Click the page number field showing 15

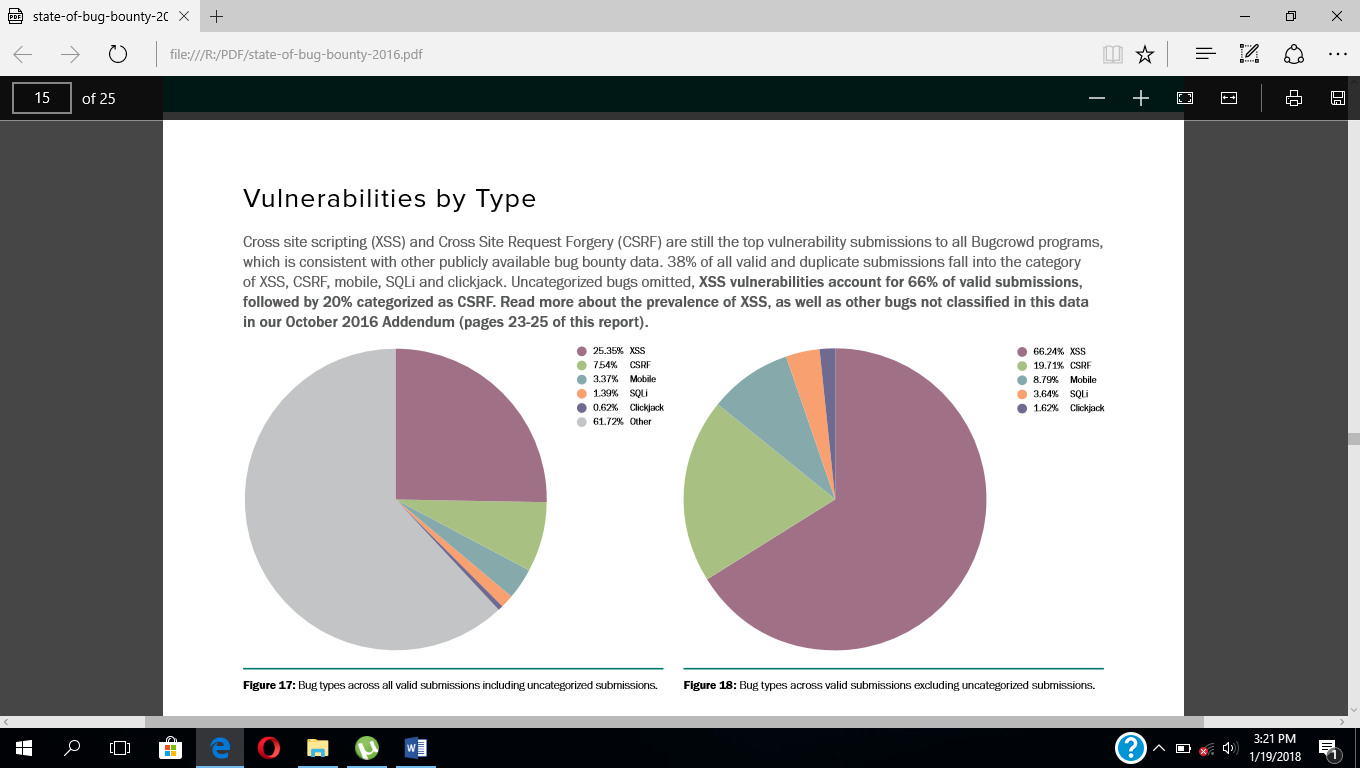41,97
